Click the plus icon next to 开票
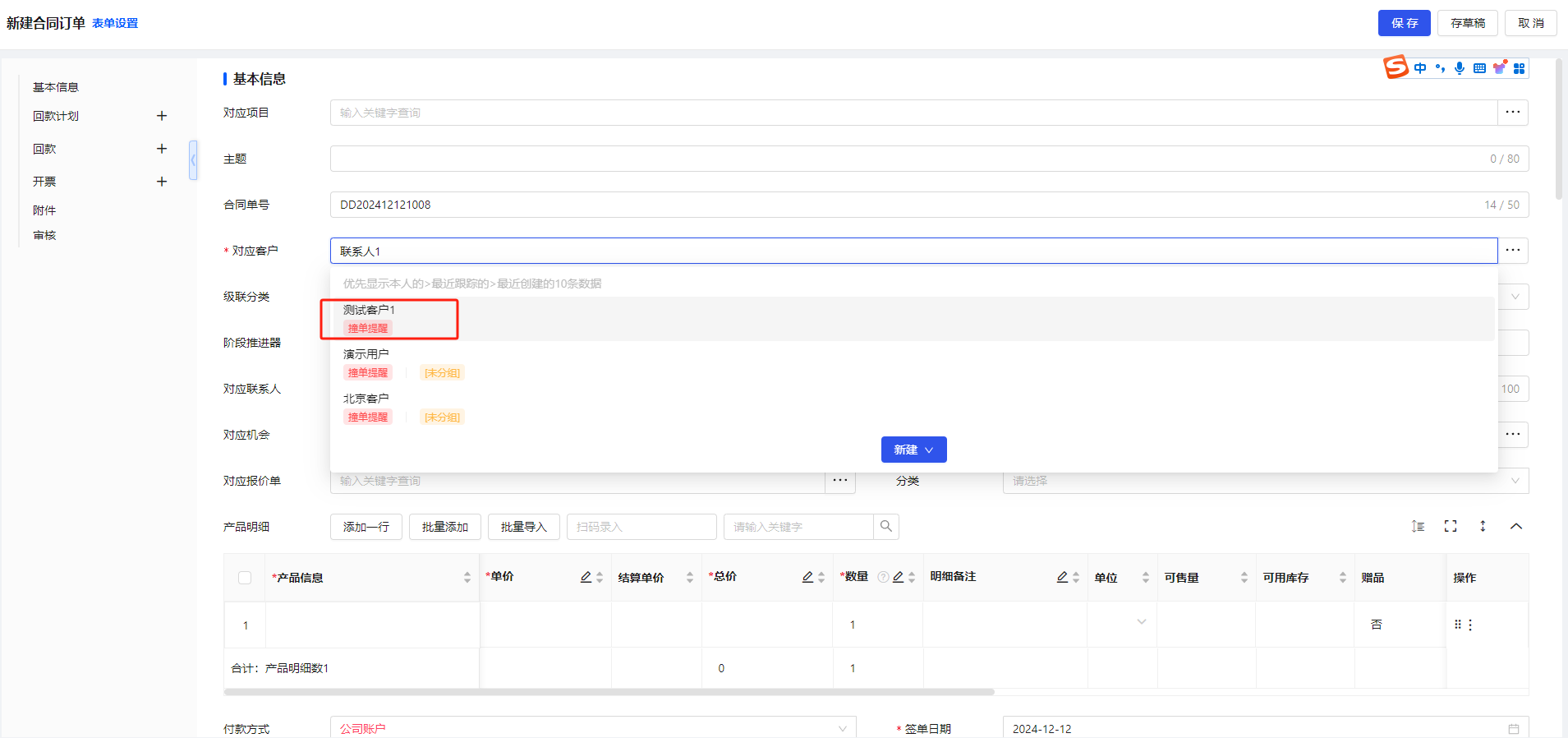The height and width of the screenshot is (738, 1568). click(x=162, y=182)
